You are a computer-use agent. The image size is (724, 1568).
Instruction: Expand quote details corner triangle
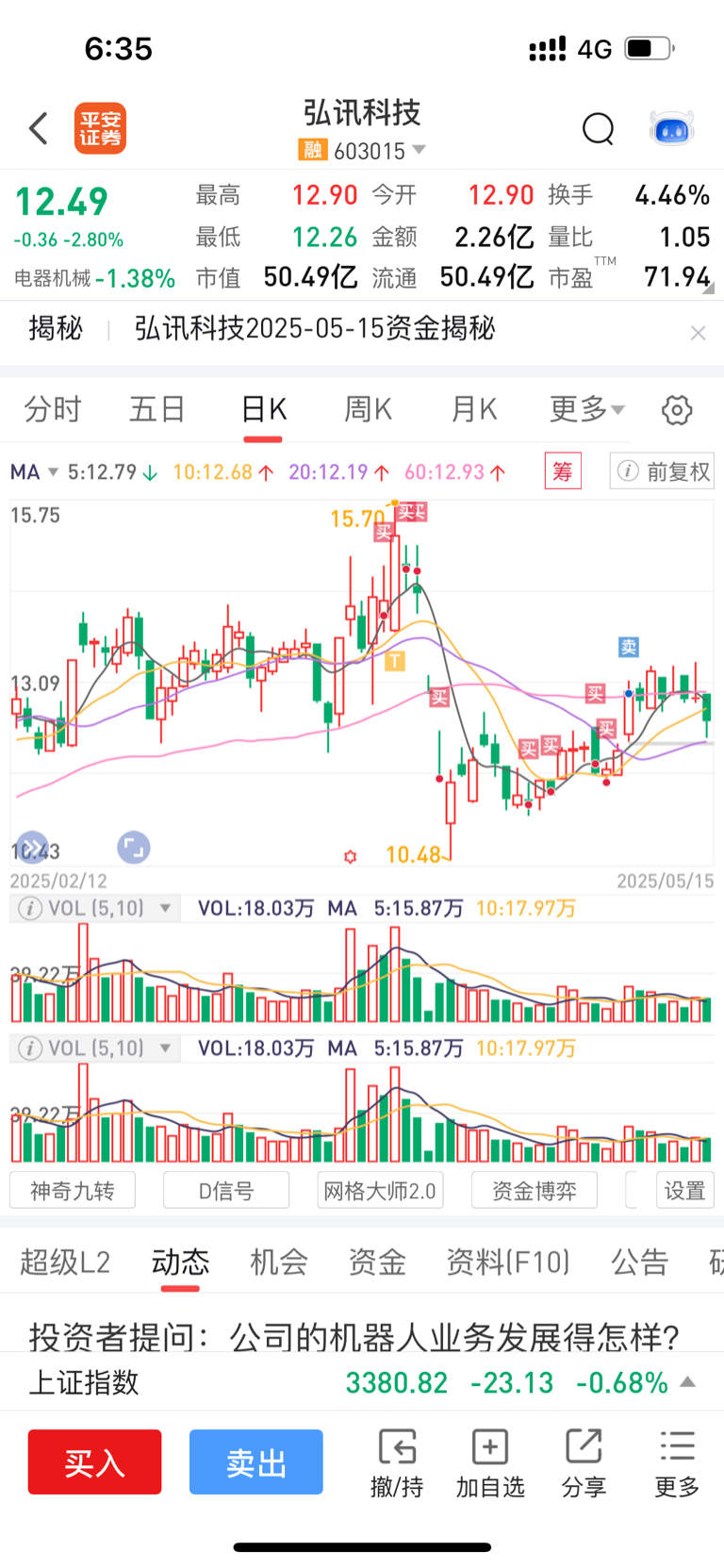point(708,290)
